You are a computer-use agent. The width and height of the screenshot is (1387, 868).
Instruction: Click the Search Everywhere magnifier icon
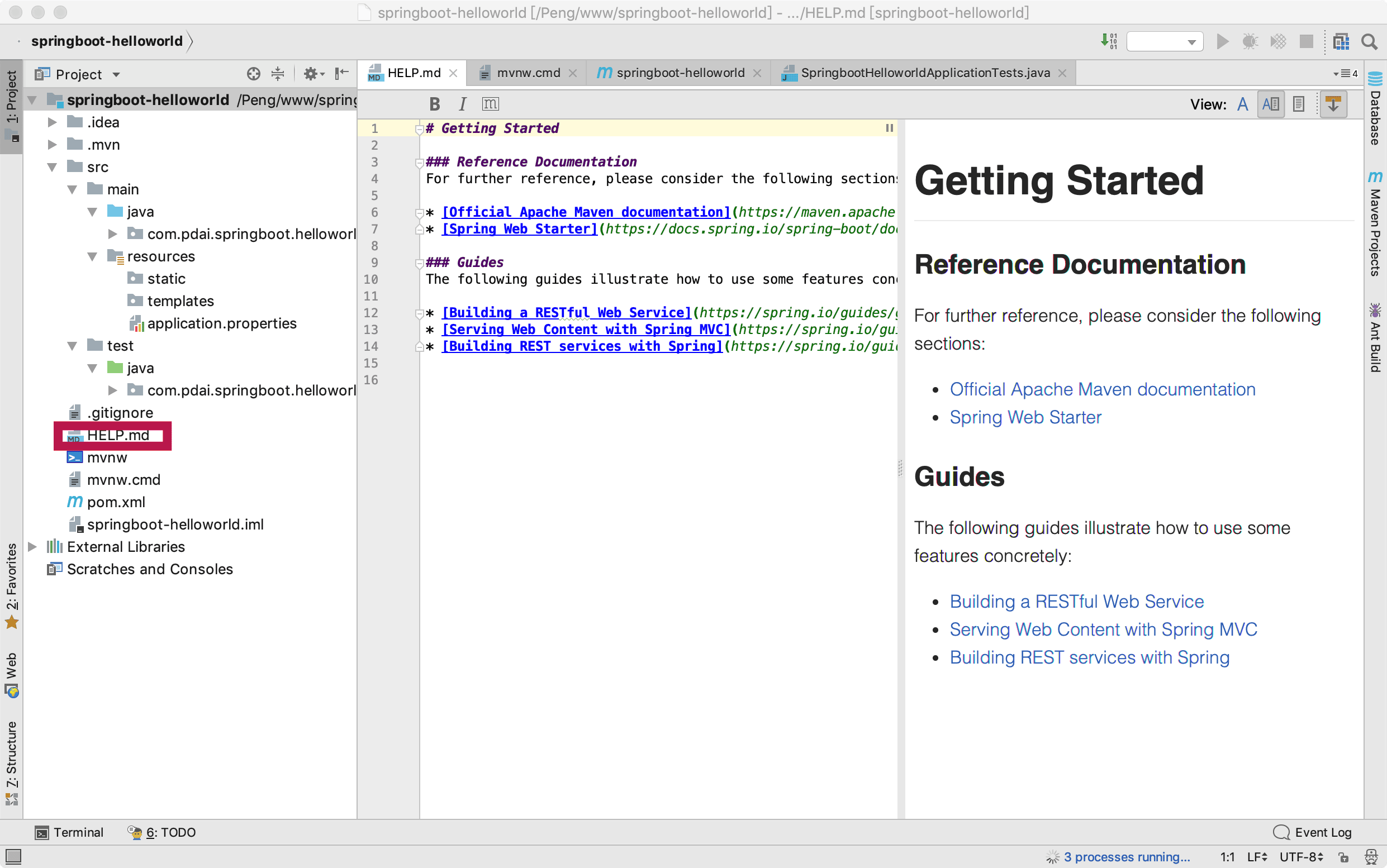[1369, 41]
